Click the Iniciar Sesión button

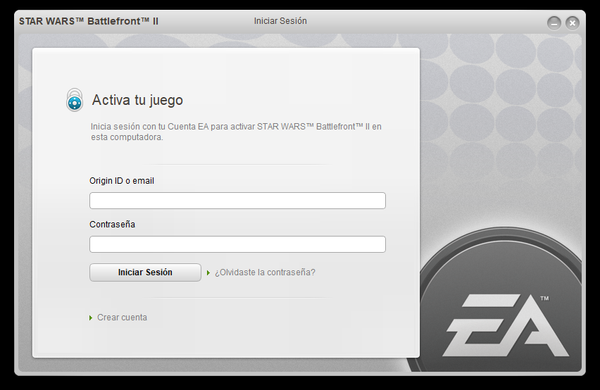(145, 273)
